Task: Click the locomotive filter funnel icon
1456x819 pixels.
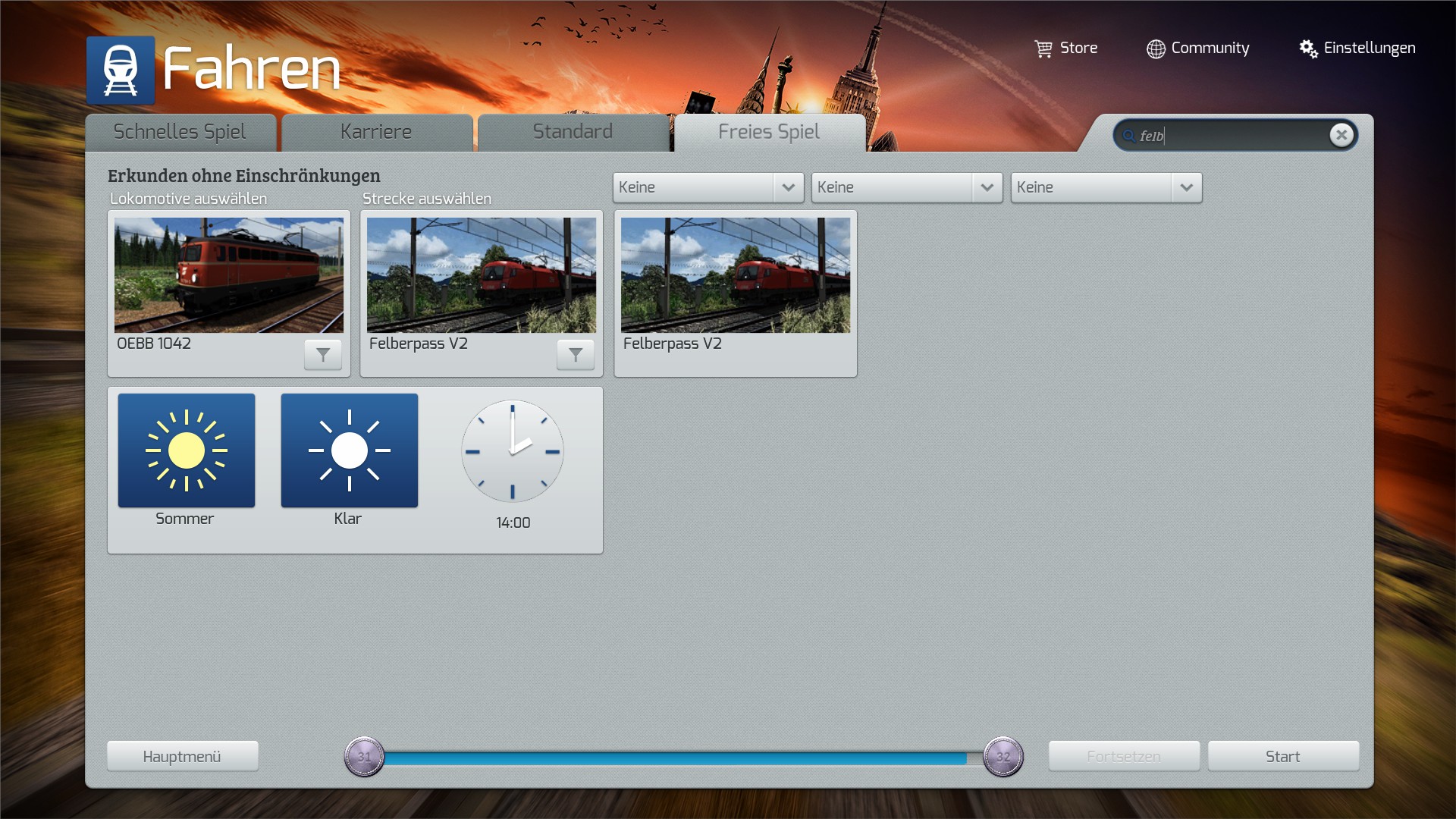Action: [x=323, y=354]
